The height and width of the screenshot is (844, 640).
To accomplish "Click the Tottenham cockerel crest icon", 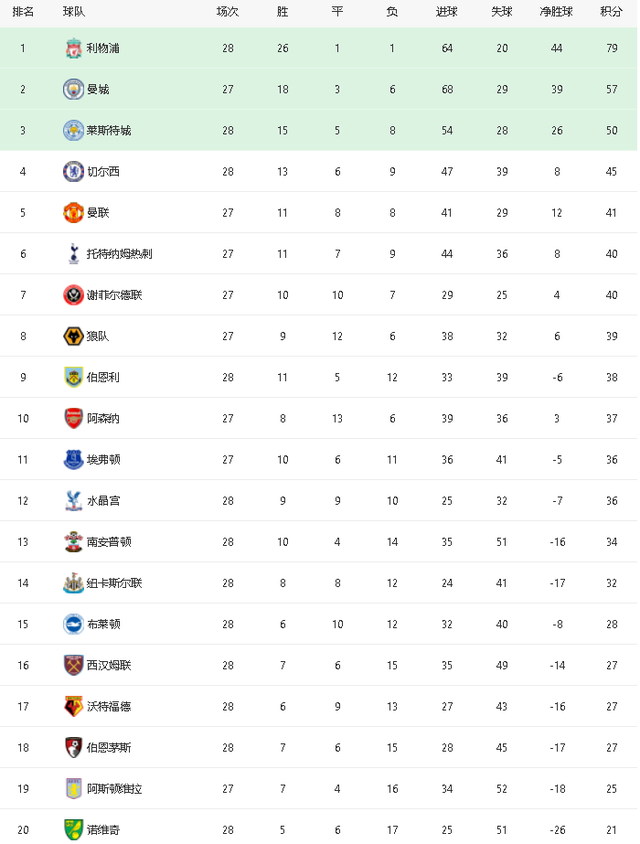I will click(74, 254).
